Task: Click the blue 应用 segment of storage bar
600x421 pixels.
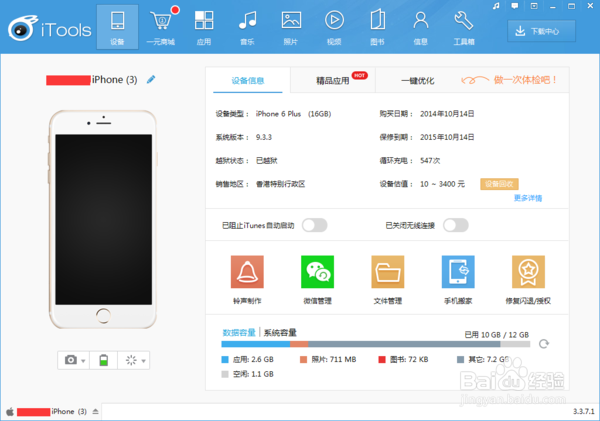Action: (256, 344)
